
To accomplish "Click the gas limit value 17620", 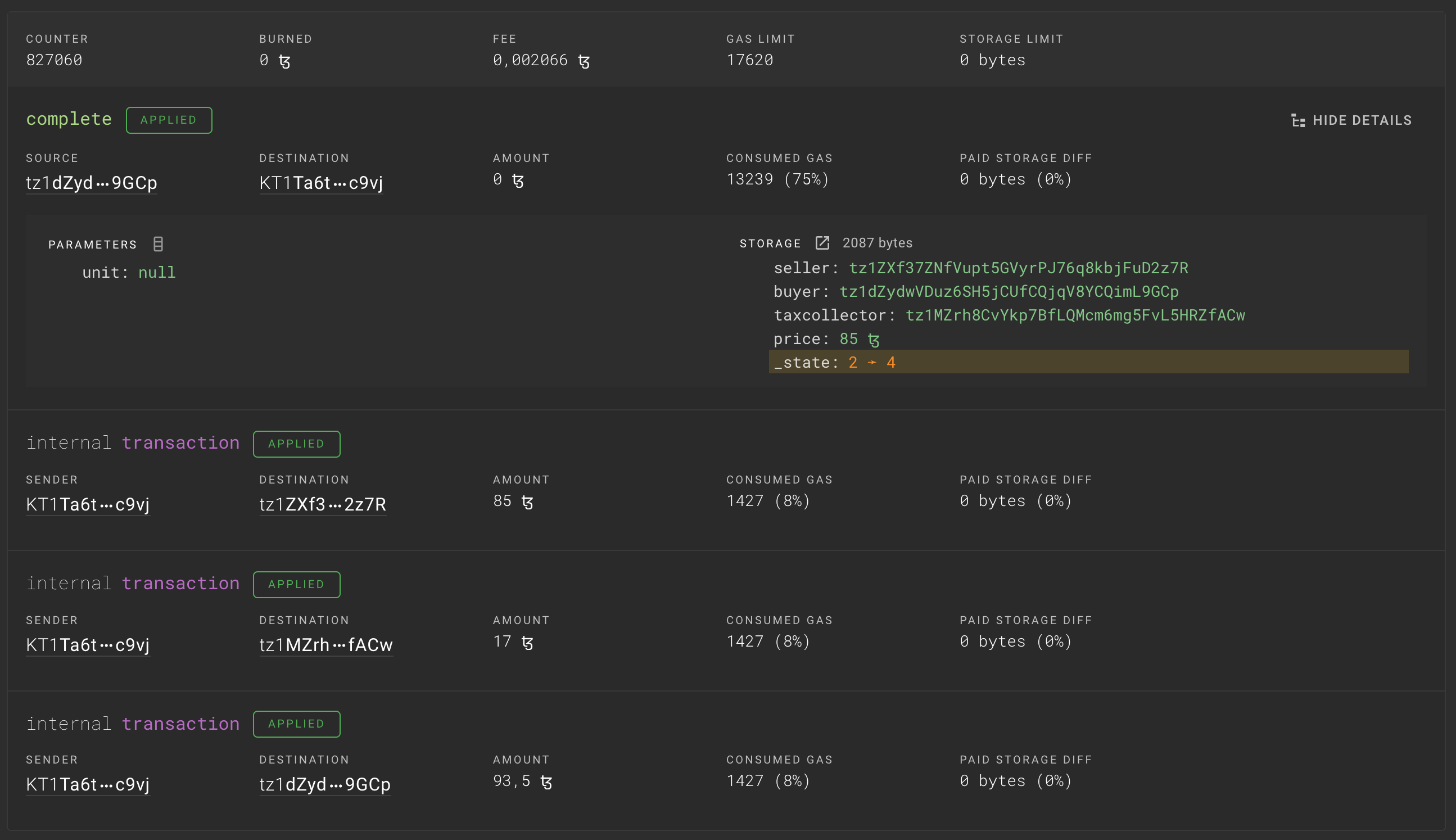I will [749, 60].
